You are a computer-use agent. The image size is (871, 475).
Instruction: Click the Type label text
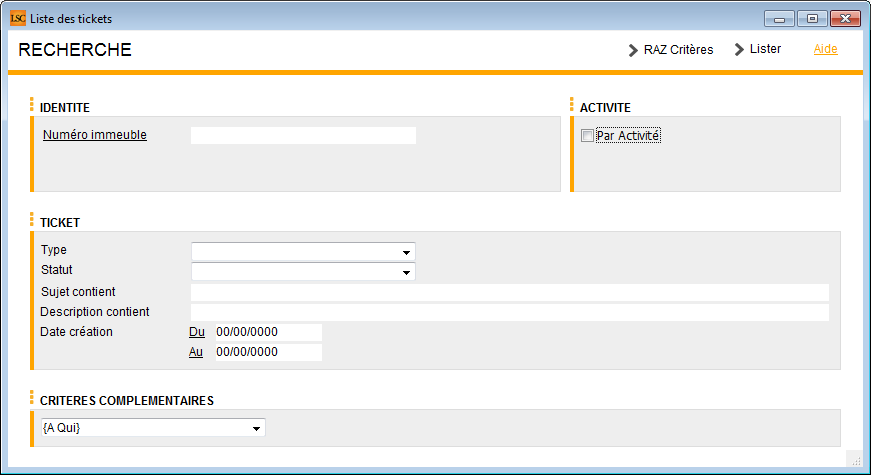click(x=53, y=250)
